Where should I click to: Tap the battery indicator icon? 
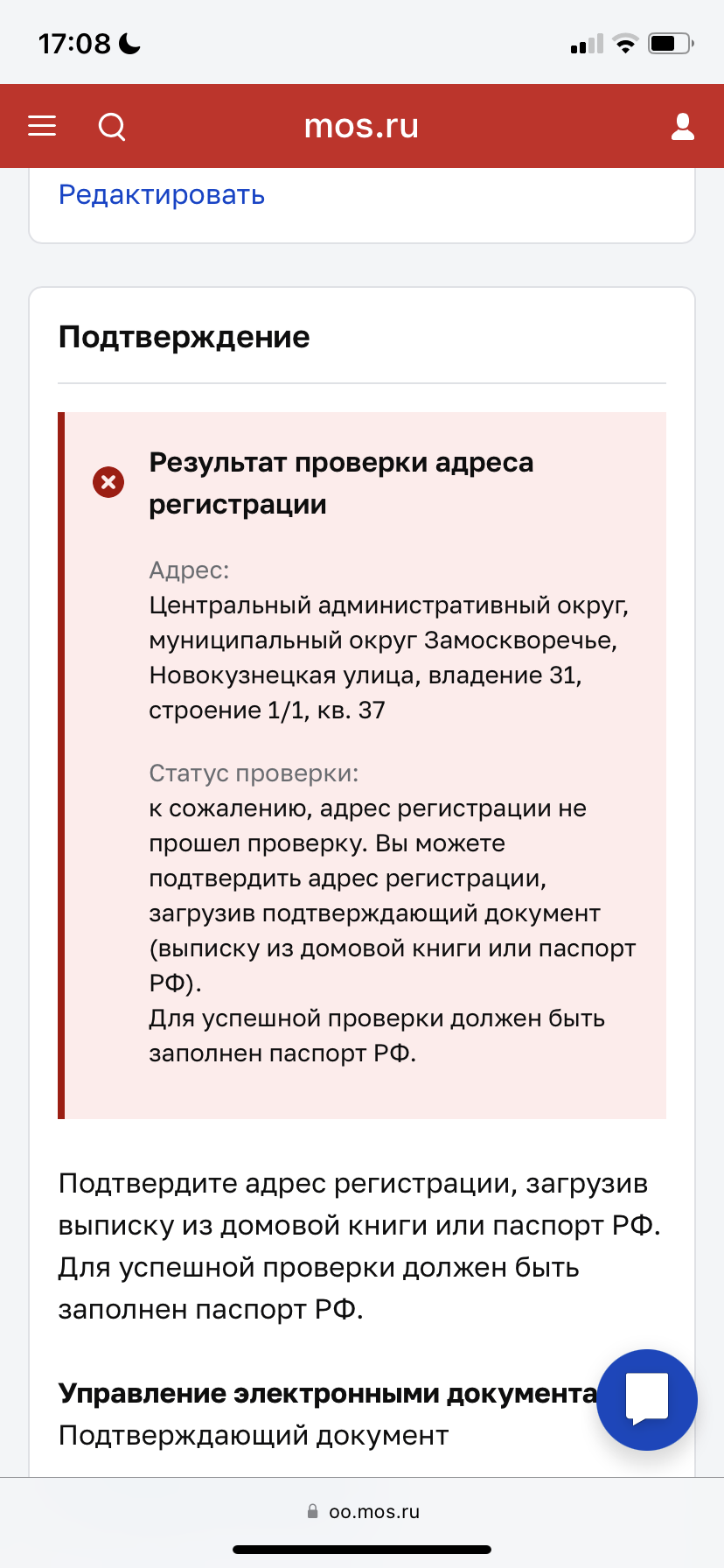pyautogui.click(x=671, y=43)
